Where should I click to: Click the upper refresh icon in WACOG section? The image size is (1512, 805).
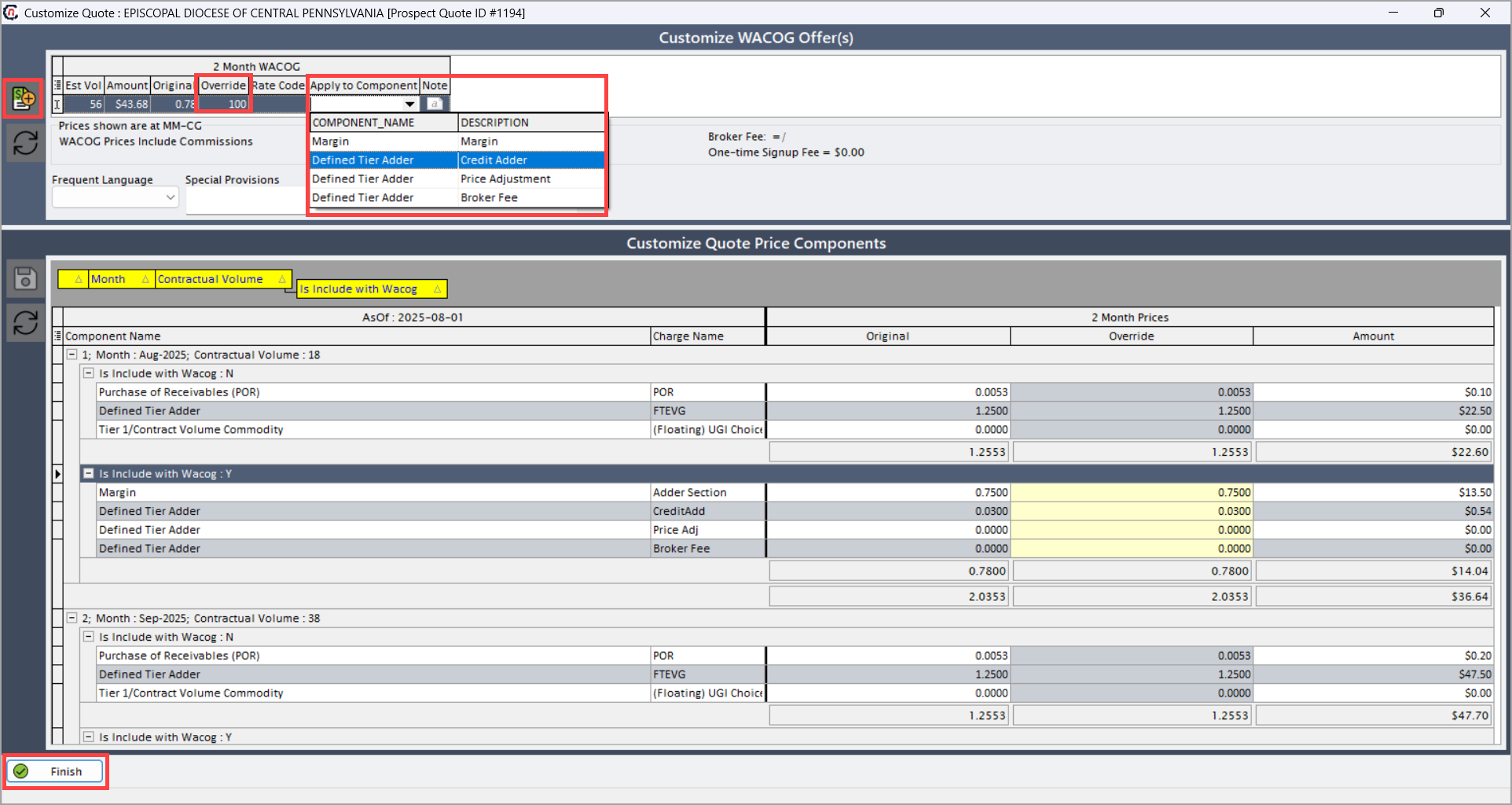click(x=25, y=142)
